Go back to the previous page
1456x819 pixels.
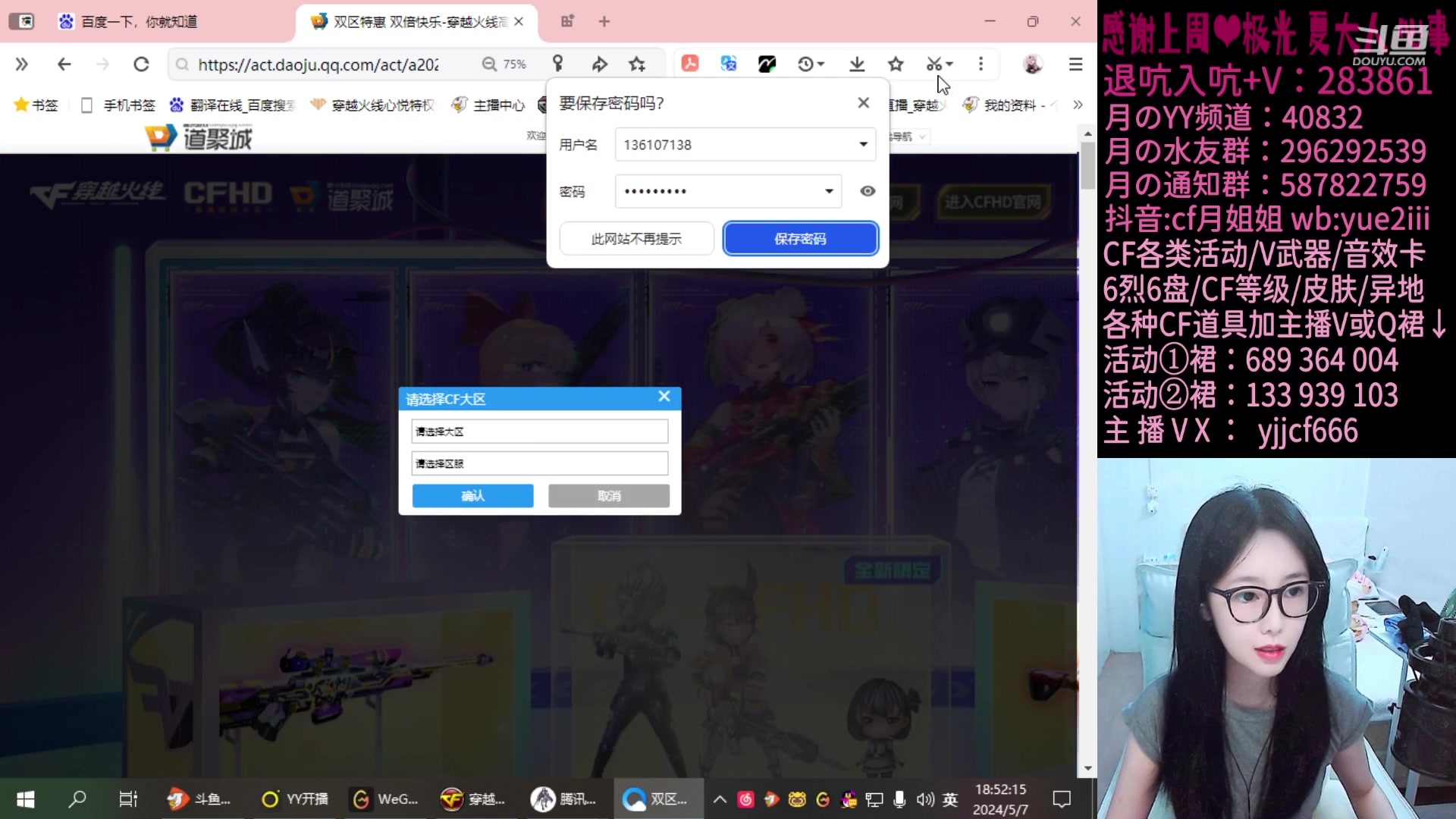coord(64,64)
